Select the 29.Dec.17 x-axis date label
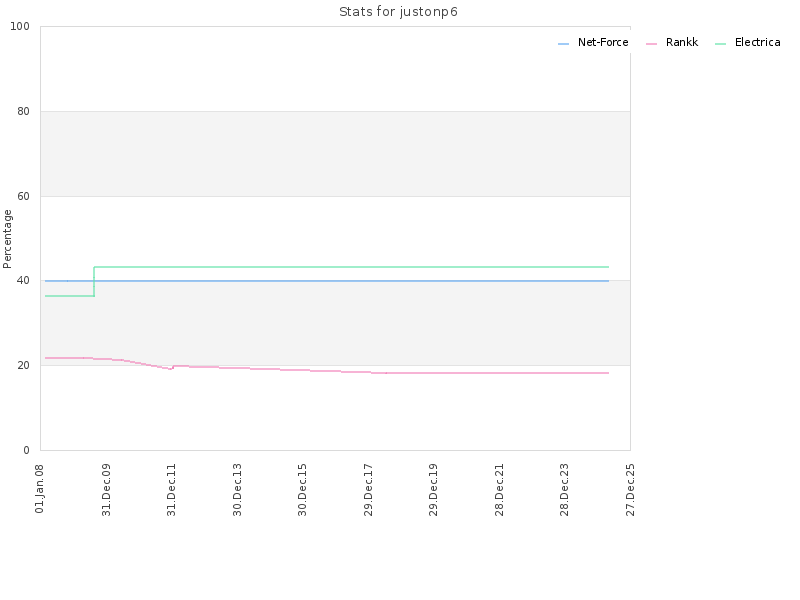 pyautogui.click(x=368, y=490)
